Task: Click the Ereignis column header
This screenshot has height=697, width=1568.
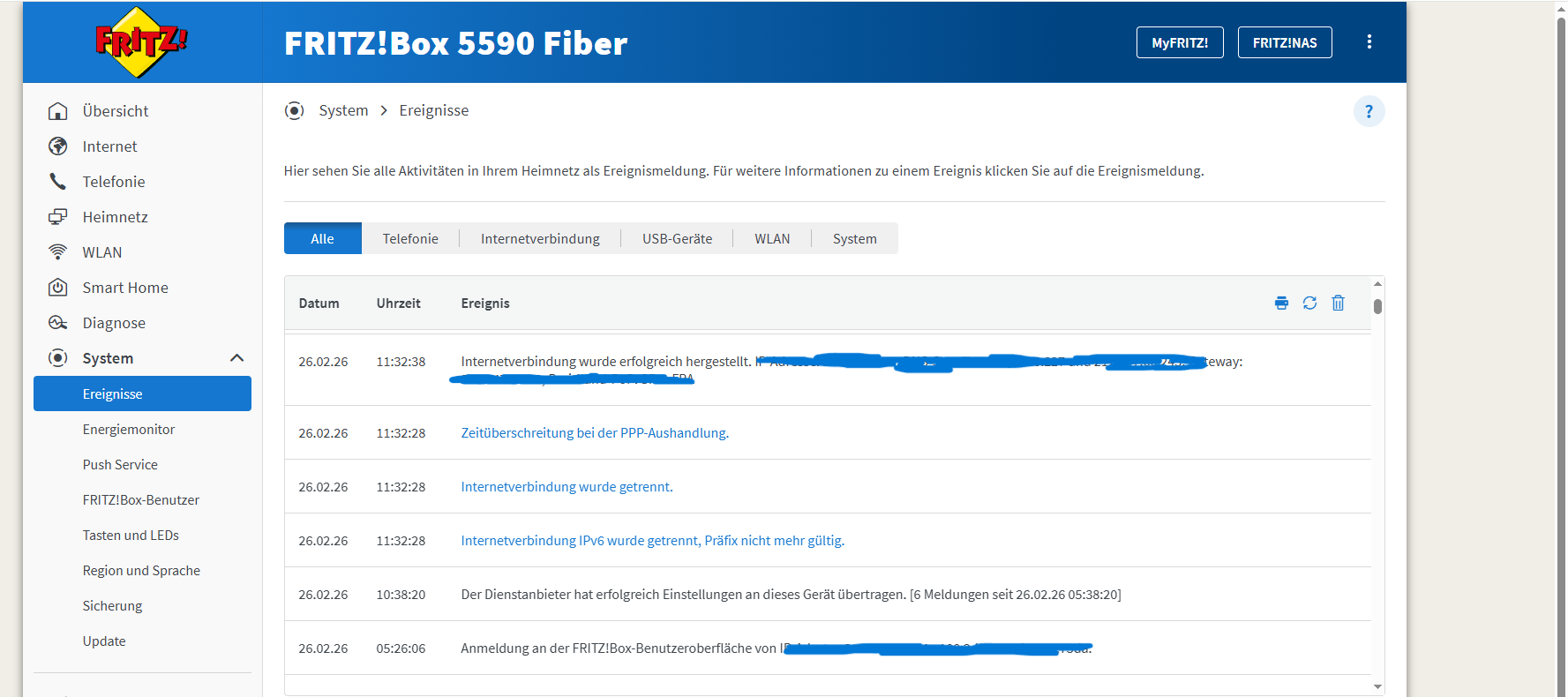Action: tap(485, 303)
